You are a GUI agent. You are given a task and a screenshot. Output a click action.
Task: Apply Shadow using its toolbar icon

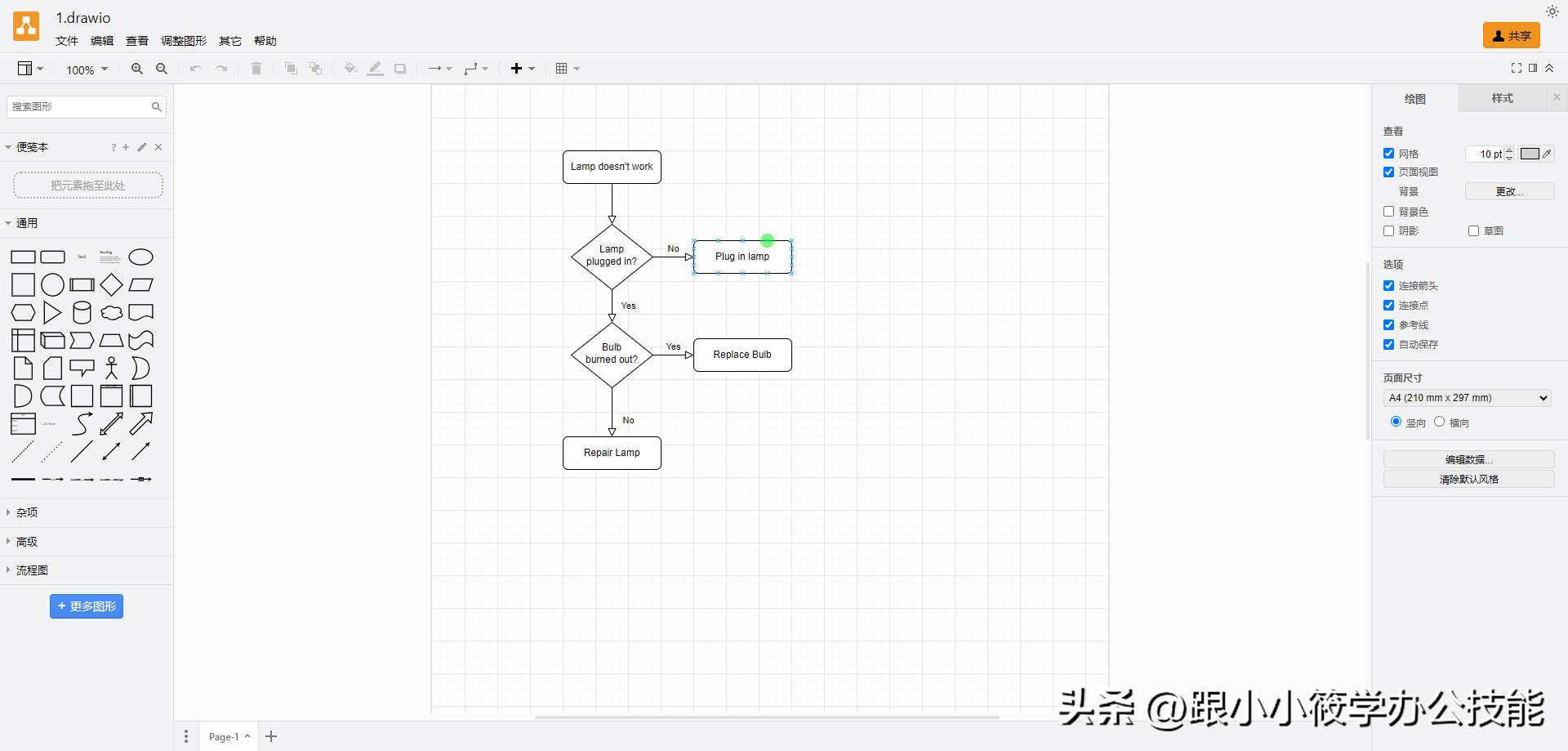pyautogui.click(x=399, y=69)
